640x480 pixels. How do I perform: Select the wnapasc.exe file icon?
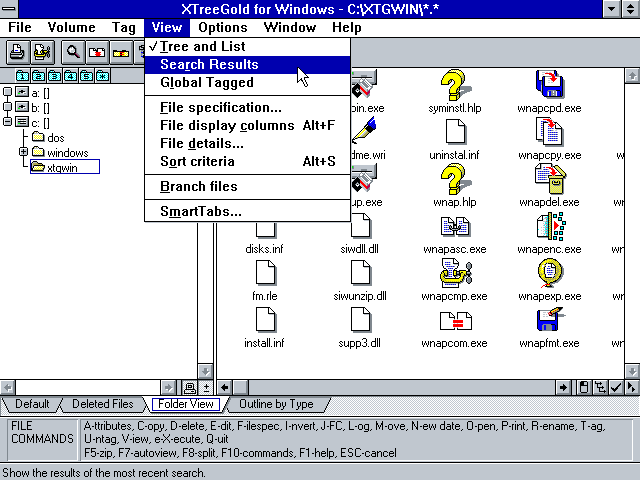click(455, 227)
